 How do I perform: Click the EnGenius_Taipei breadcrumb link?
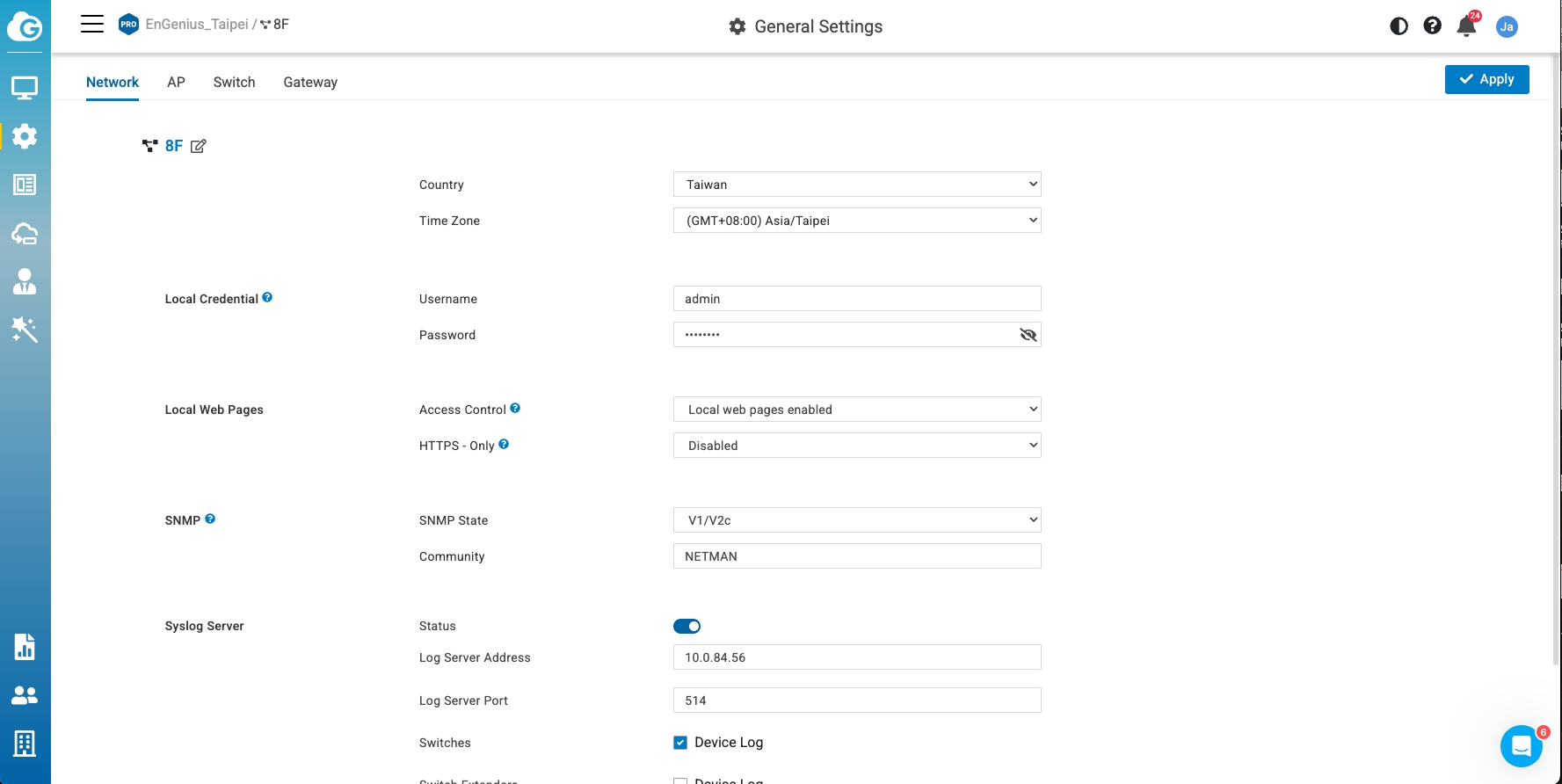(197, 25)
